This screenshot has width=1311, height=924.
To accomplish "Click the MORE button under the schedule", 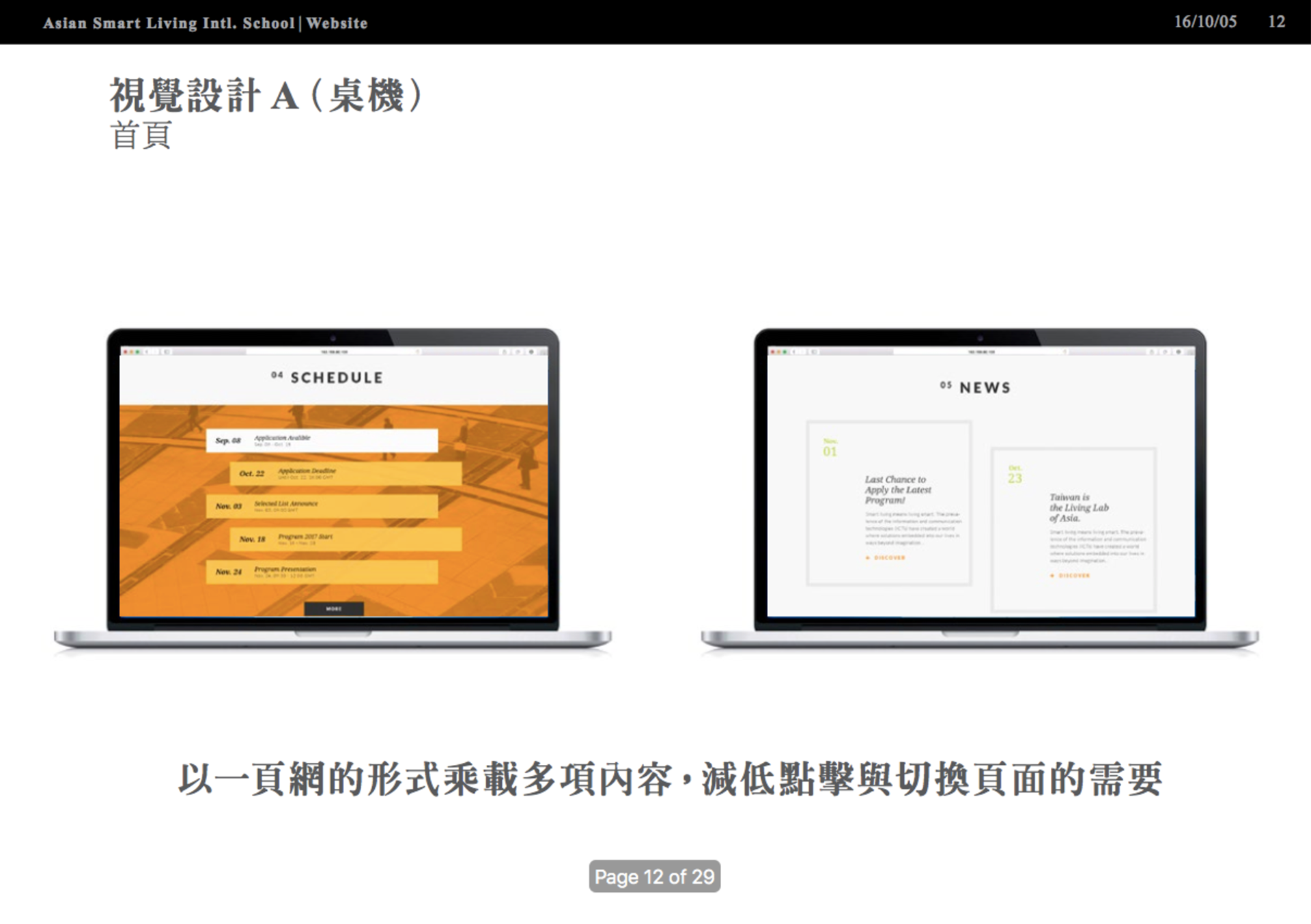I will (333, 608).
